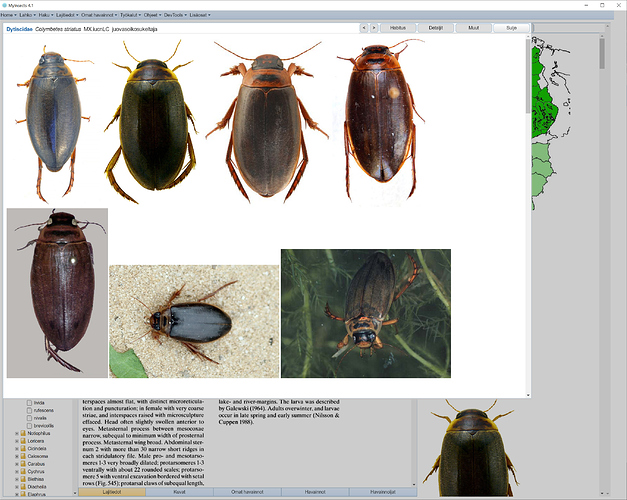Image resolution: width=627 pixels, height=500 pixels.
Task: Open the beetle on sand photo
Action: click(194, 321)
